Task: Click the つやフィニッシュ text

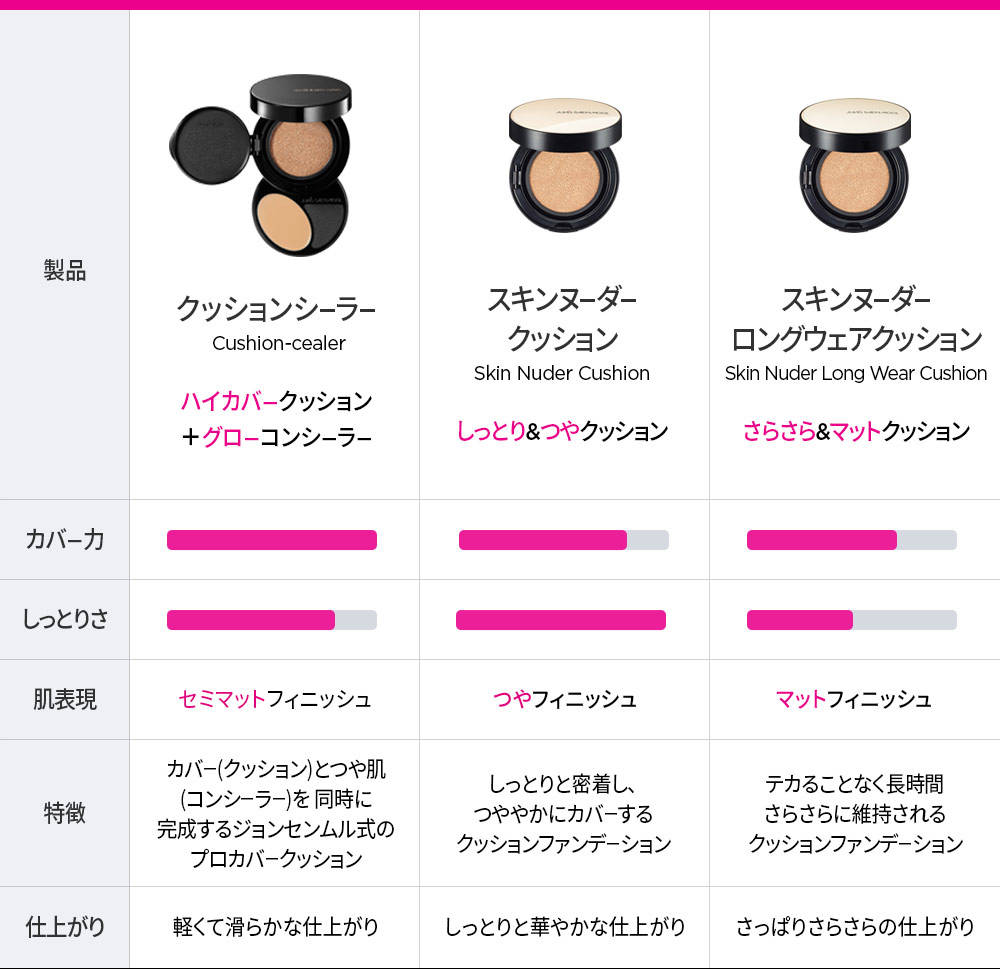Action: (x=564, y=699)
